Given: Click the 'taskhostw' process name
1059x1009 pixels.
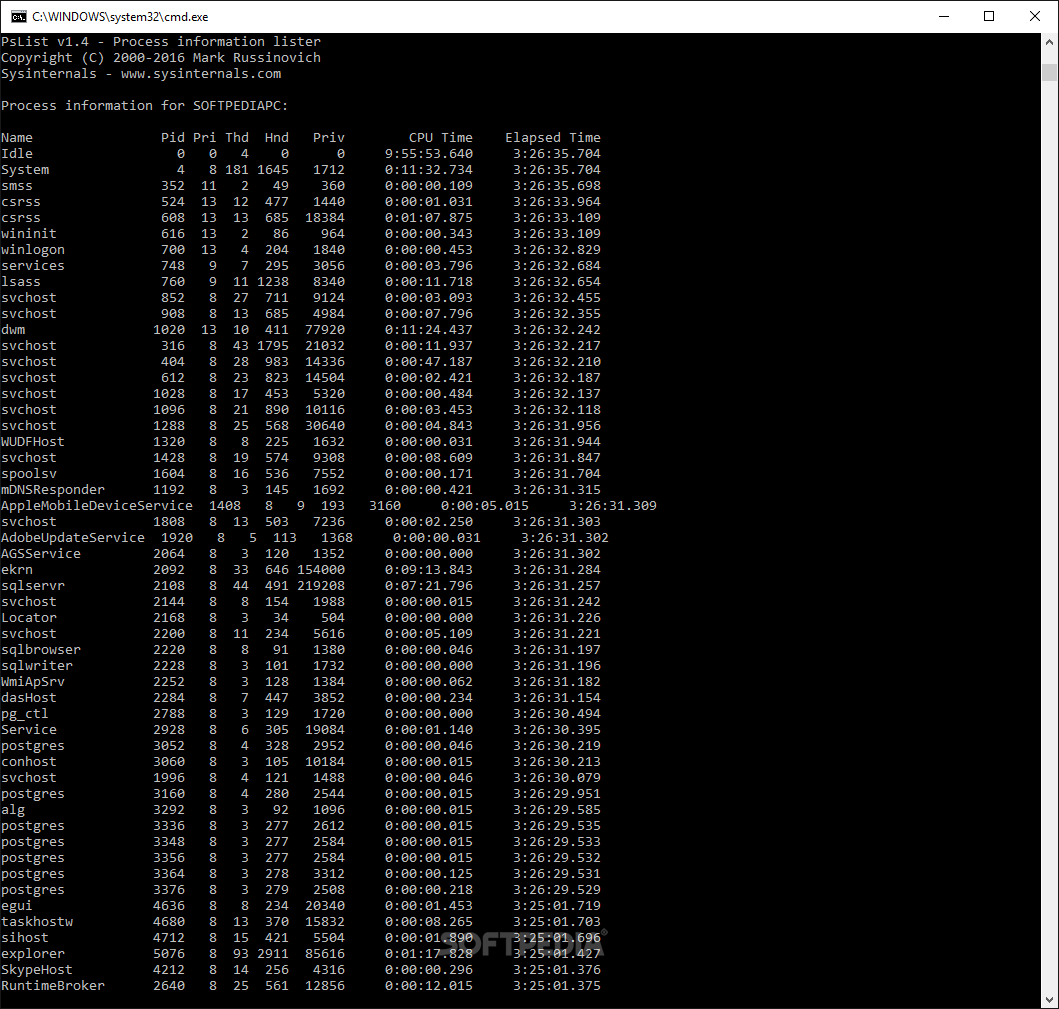Looking at the screenshot, I should 37,923.
